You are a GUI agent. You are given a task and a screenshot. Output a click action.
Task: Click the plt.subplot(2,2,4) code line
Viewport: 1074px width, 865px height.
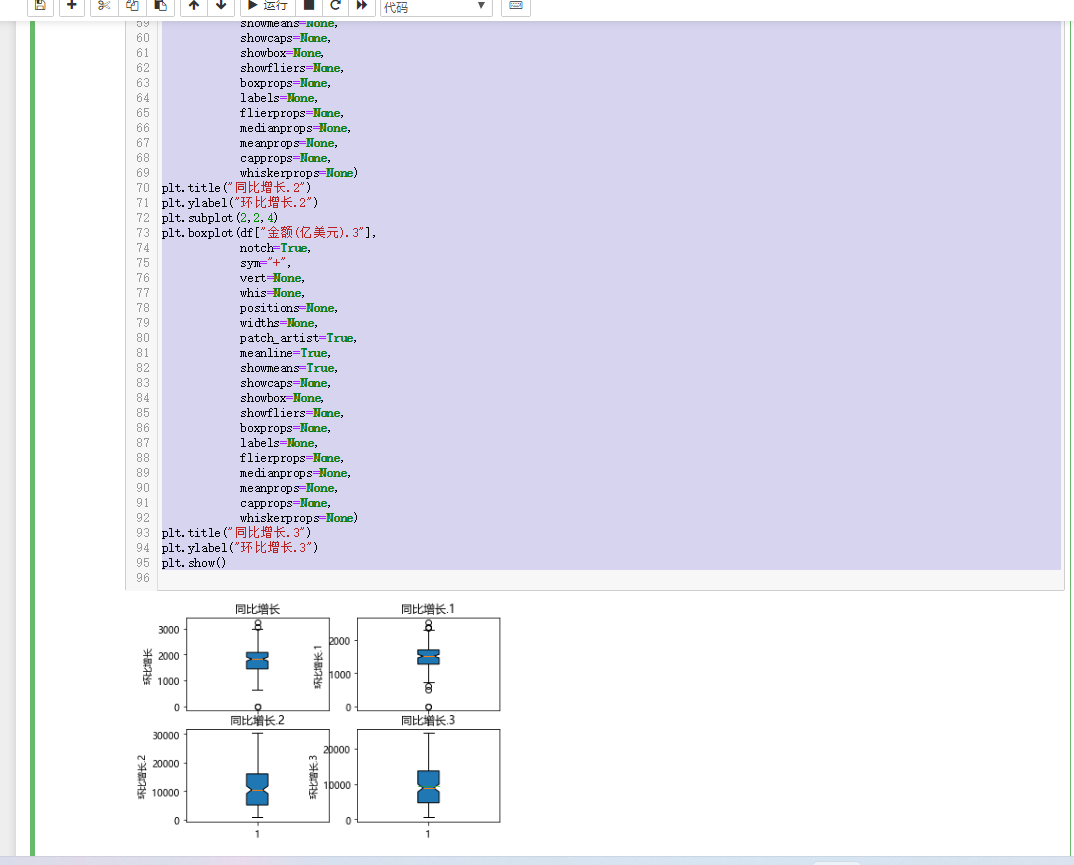[220, 218]
